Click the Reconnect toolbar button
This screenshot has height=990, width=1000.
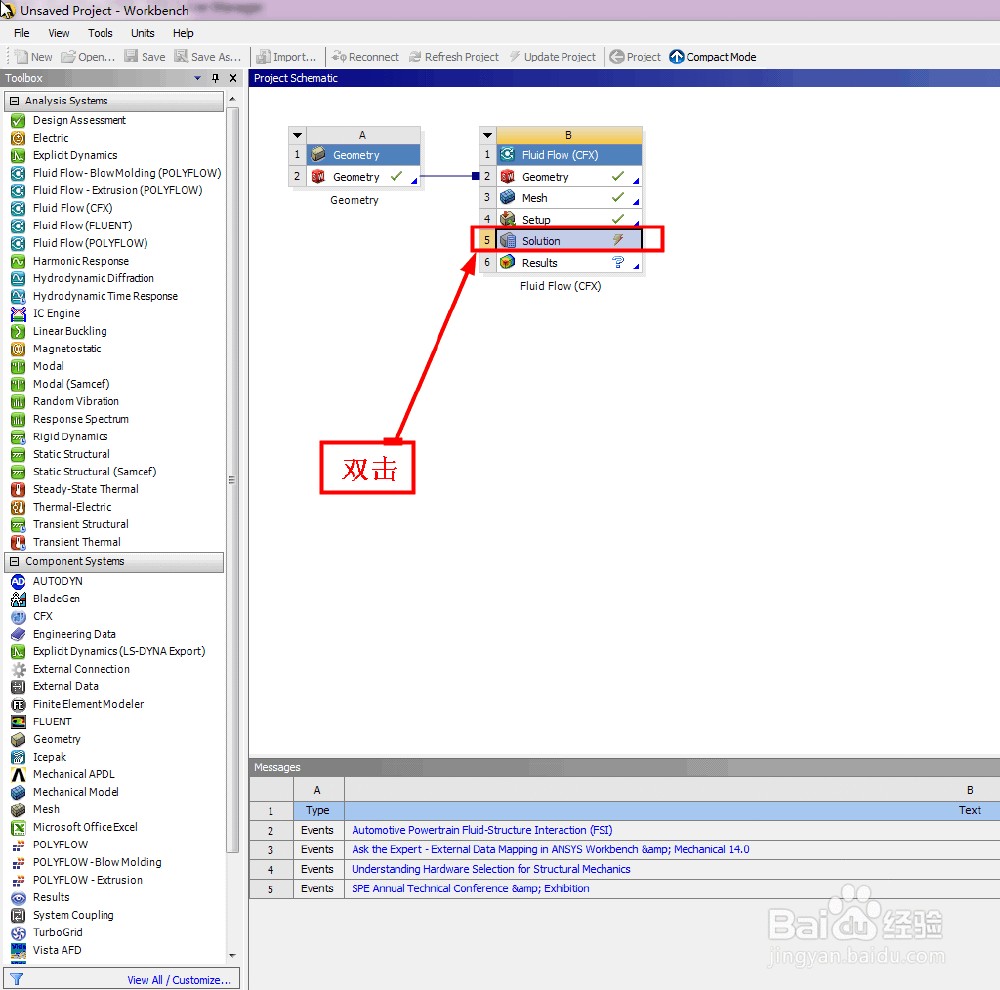tap(365, 57)
